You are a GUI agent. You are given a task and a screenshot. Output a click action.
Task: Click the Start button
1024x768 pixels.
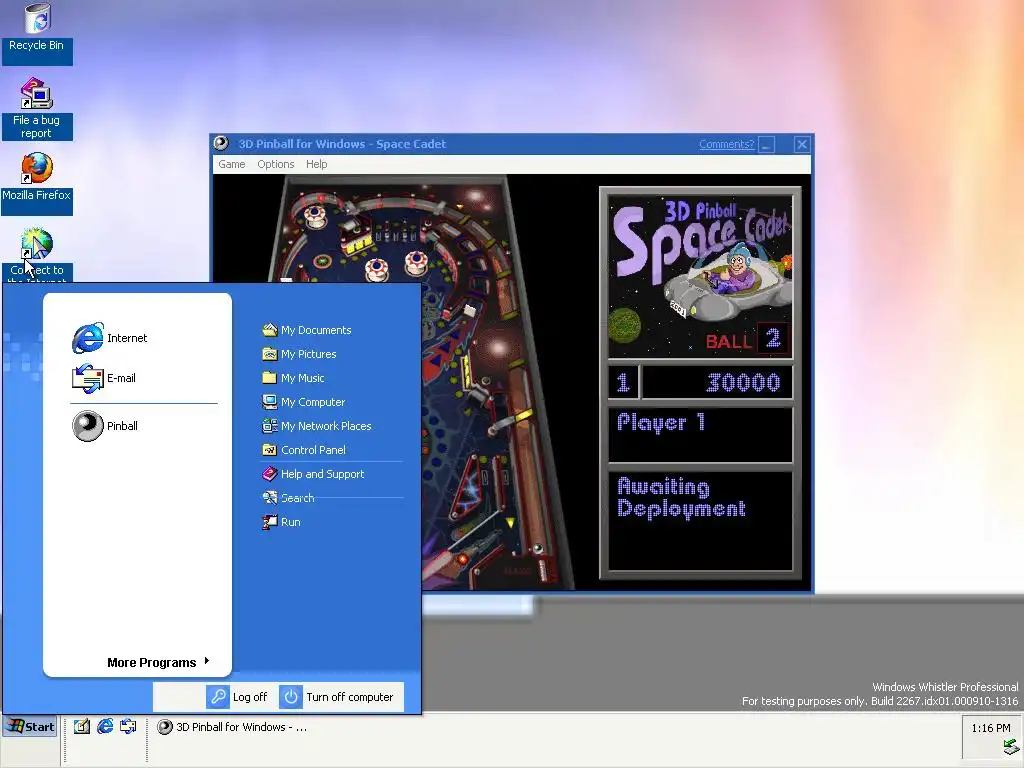tap(31, 726)
